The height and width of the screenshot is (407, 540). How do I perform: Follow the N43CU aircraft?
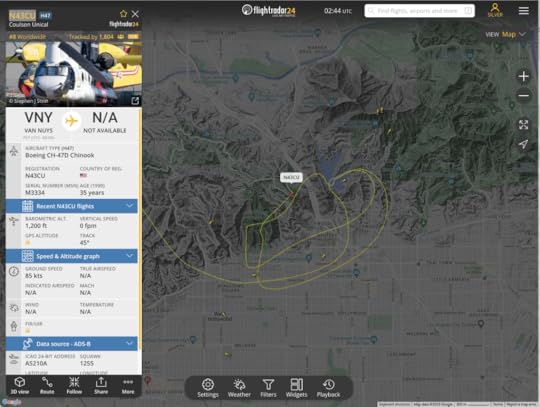tap(74, 386)
